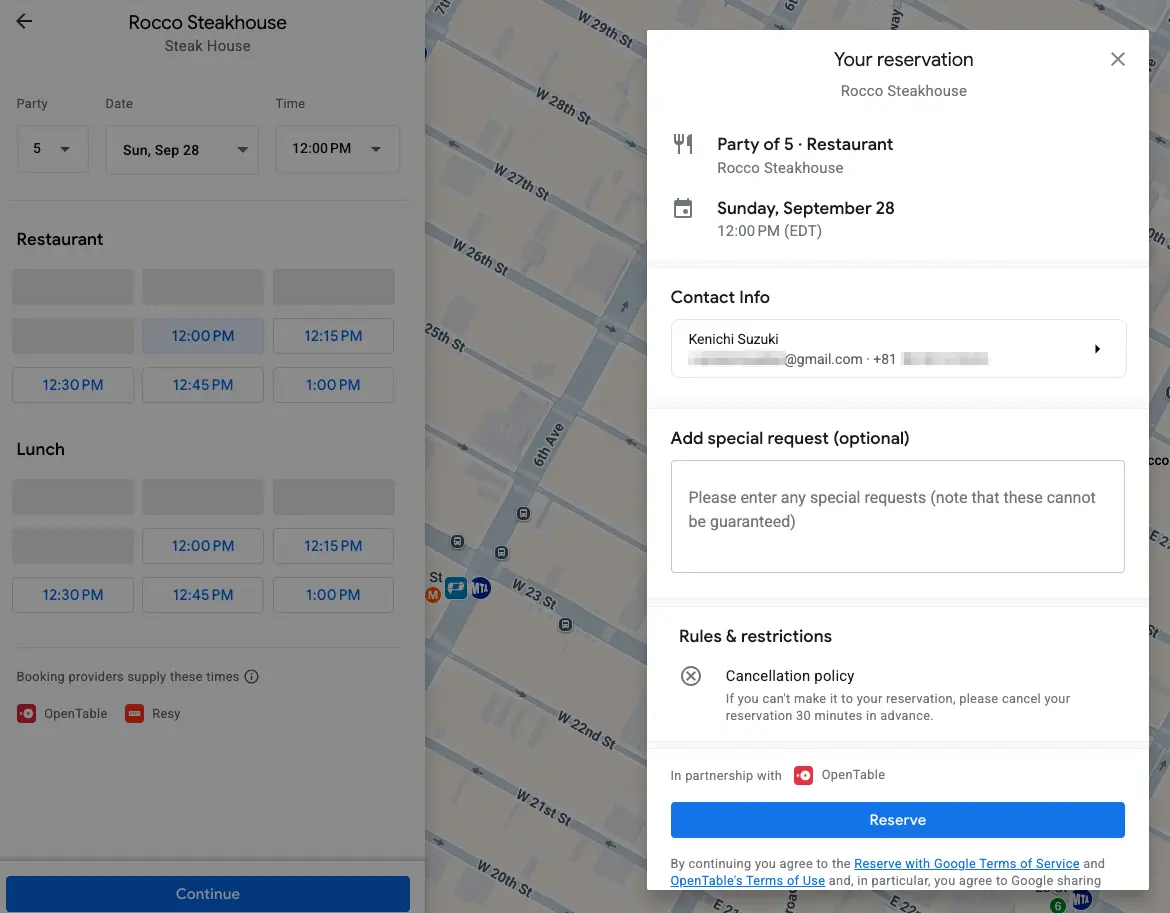Click the Rocco Steakhouse title in the left panel
This screenshot has height=913, width=1170.
[207, 22]
